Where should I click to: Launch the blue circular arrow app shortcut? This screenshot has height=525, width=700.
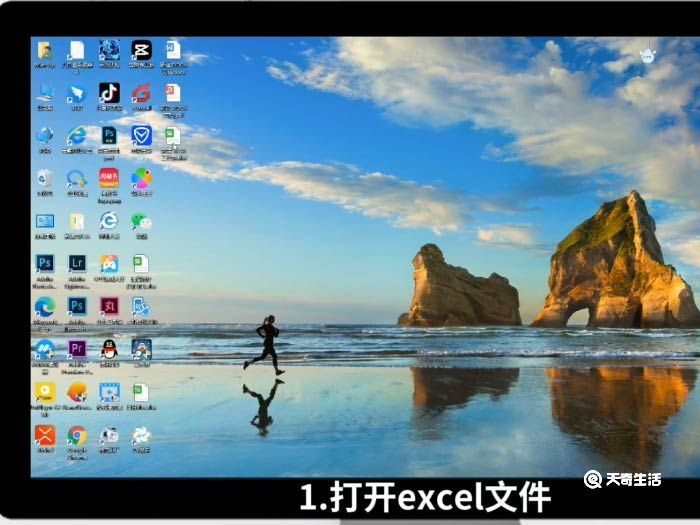[x=77, y=179]
